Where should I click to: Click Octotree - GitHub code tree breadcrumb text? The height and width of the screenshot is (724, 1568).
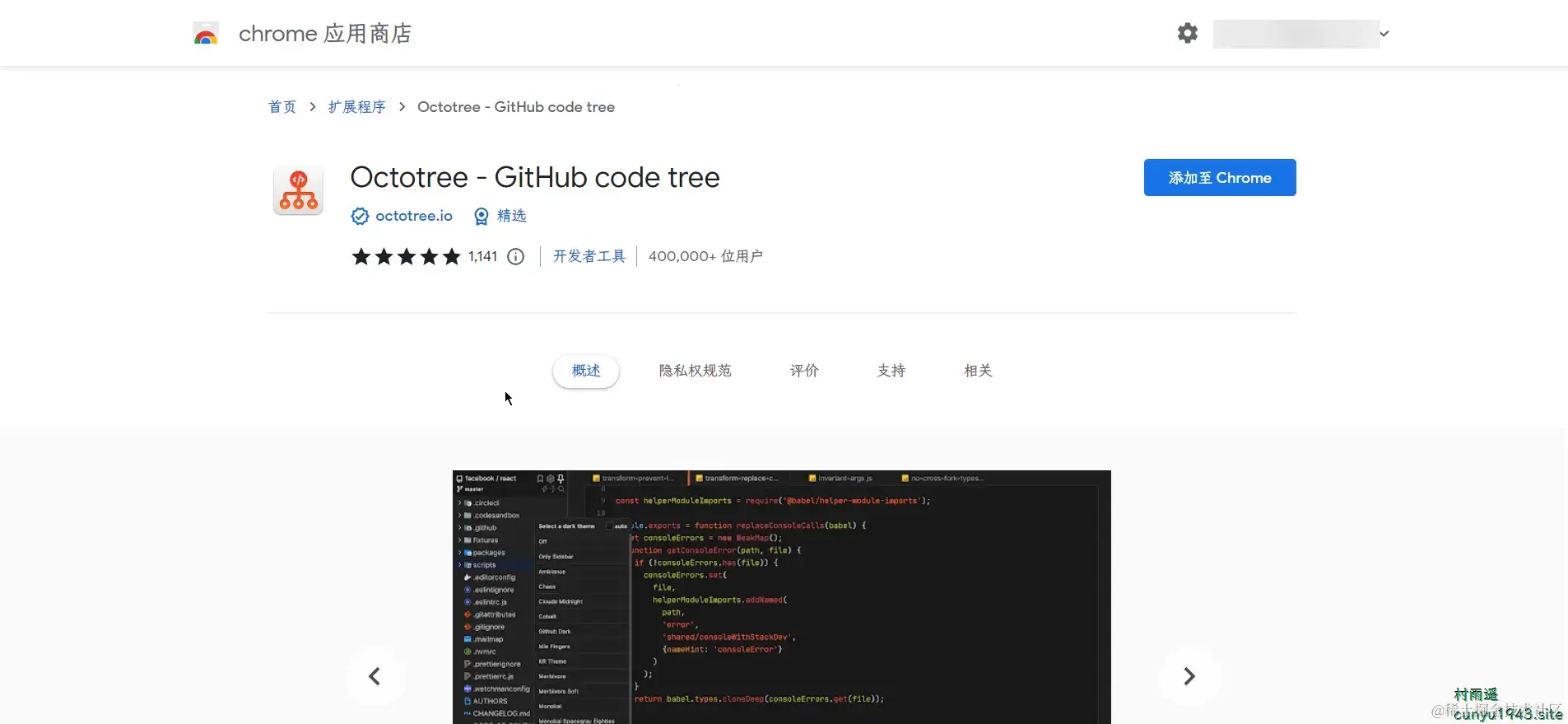tap(516, 107)
